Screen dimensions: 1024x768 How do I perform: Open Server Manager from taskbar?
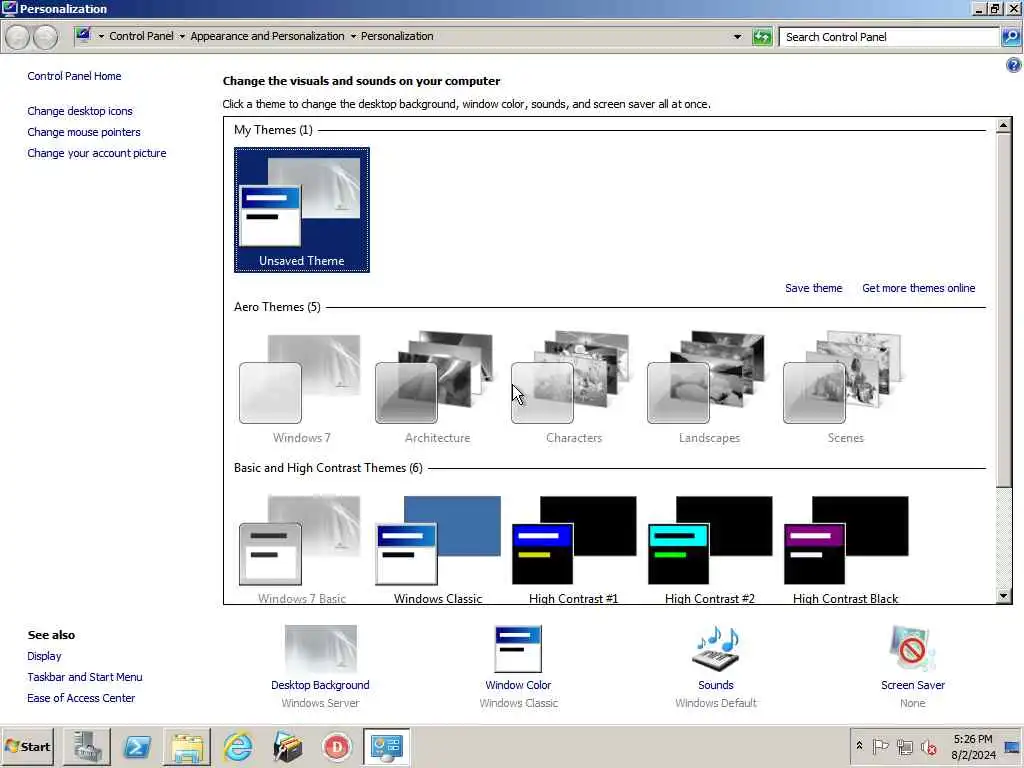click(x=86, y=747)
